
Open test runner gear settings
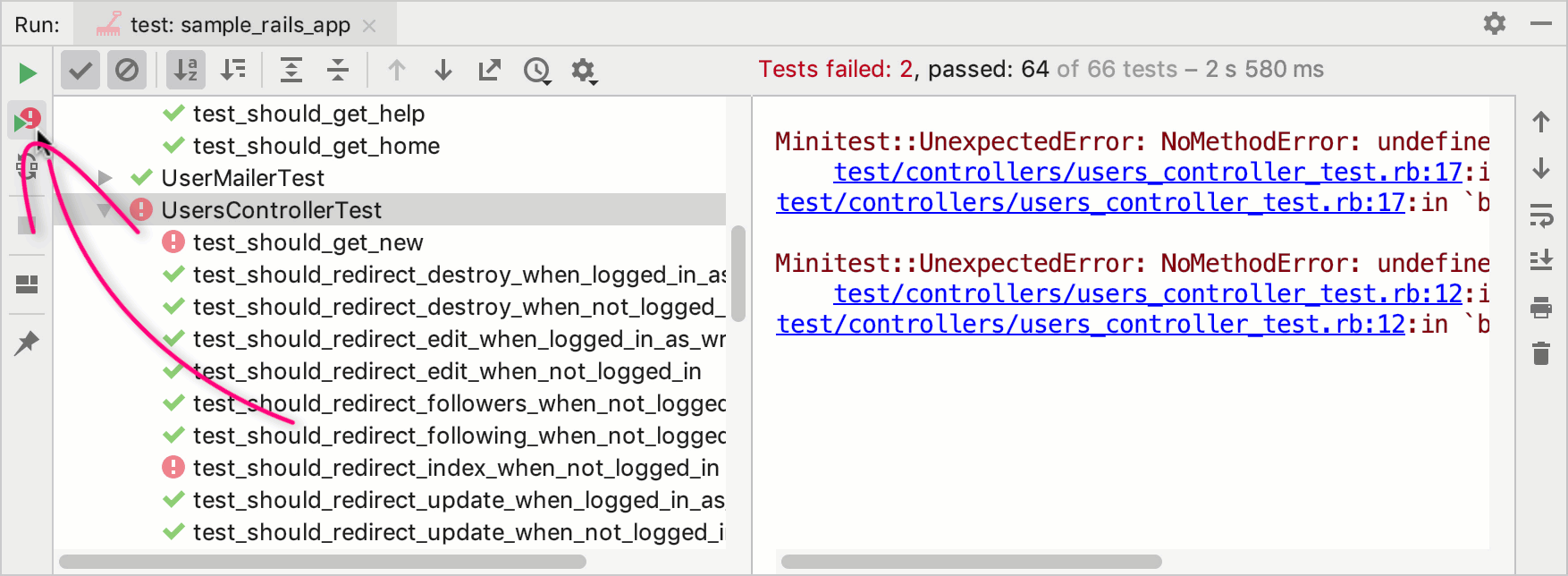click(585, 71)
